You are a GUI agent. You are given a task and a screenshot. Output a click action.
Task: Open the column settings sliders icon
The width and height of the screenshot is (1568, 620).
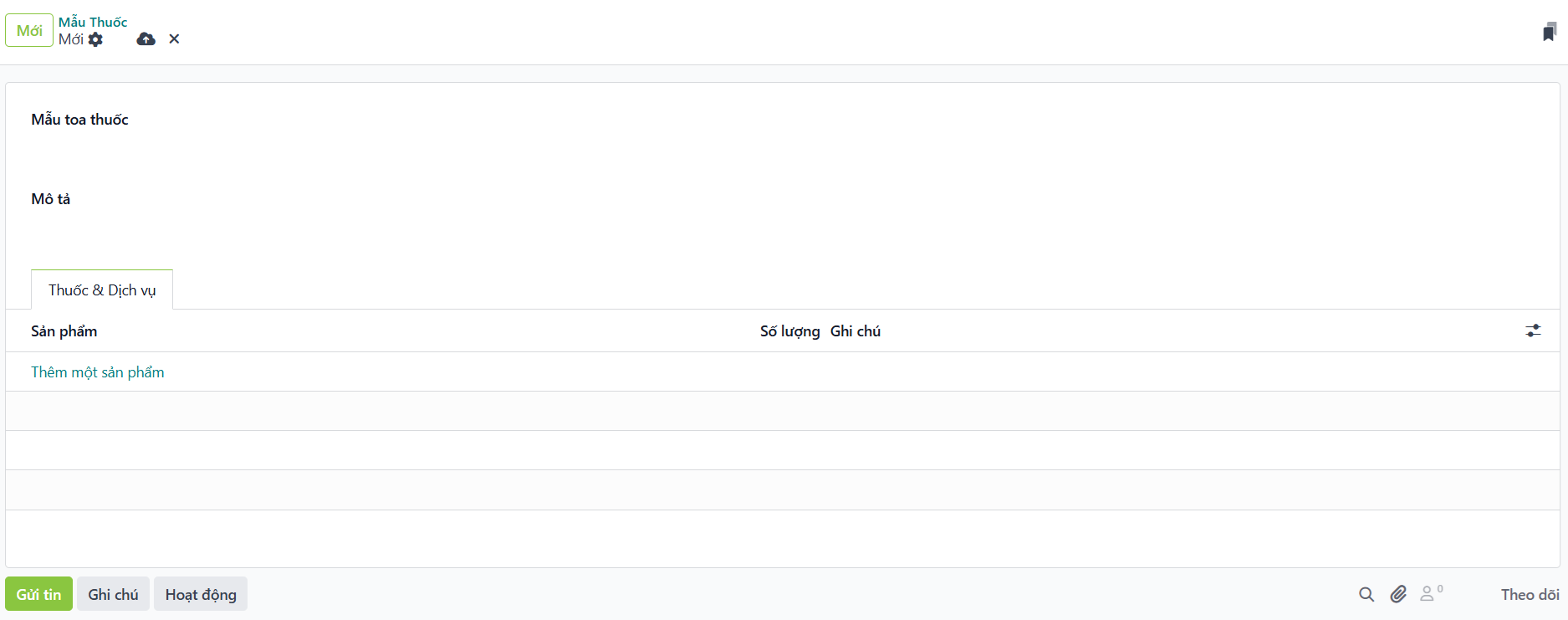coord(1532,331)
